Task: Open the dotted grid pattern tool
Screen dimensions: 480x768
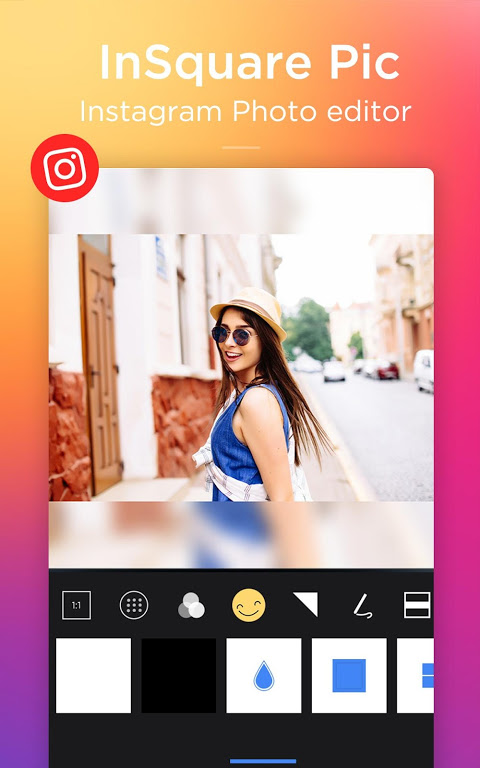Action: (134, 605)
